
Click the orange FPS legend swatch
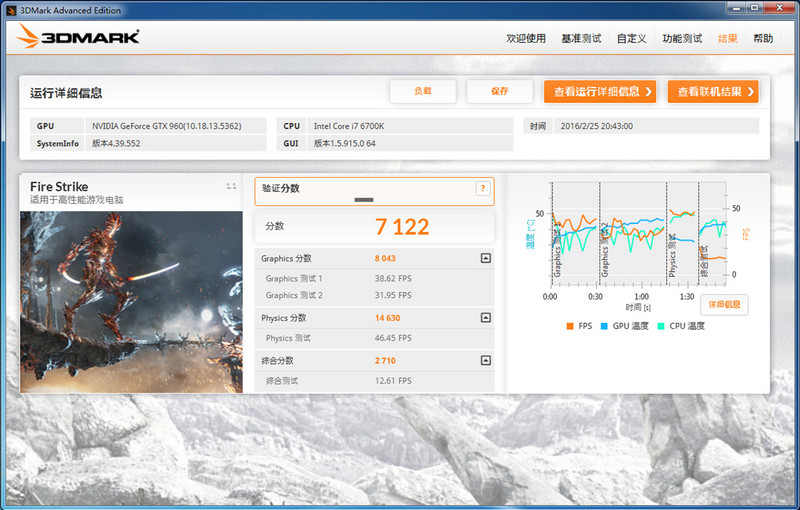click(x=570, y=326)
